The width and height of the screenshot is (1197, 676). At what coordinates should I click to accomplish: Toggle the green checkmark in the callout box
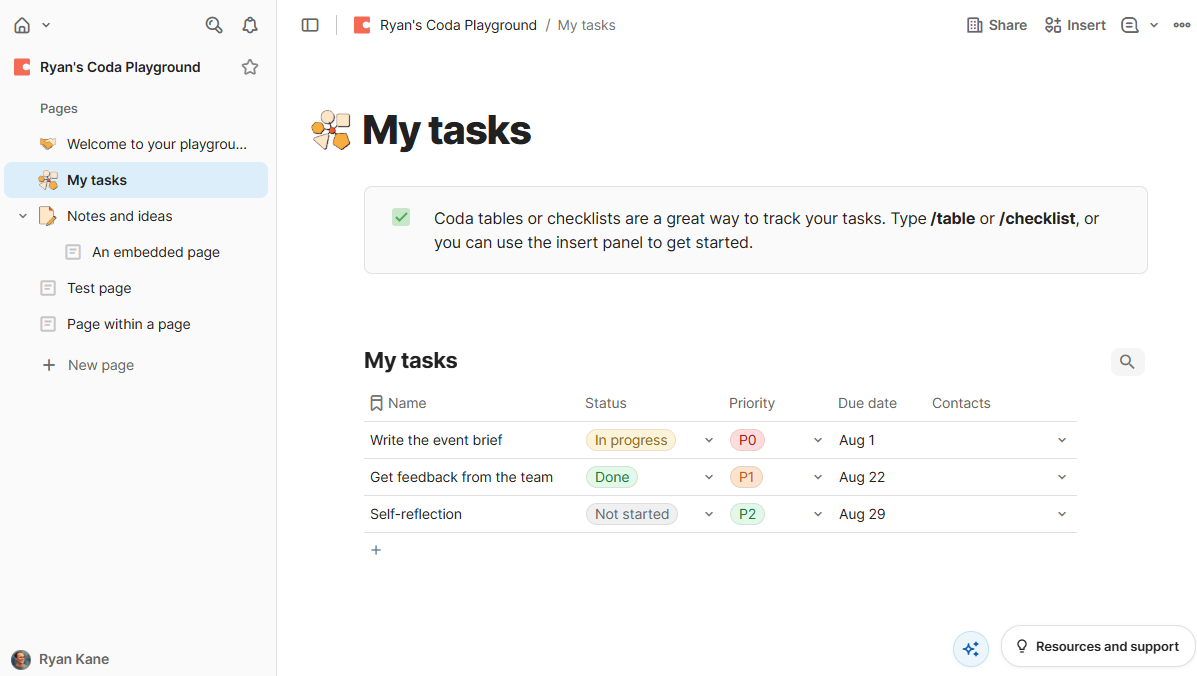tap(400, 216)
